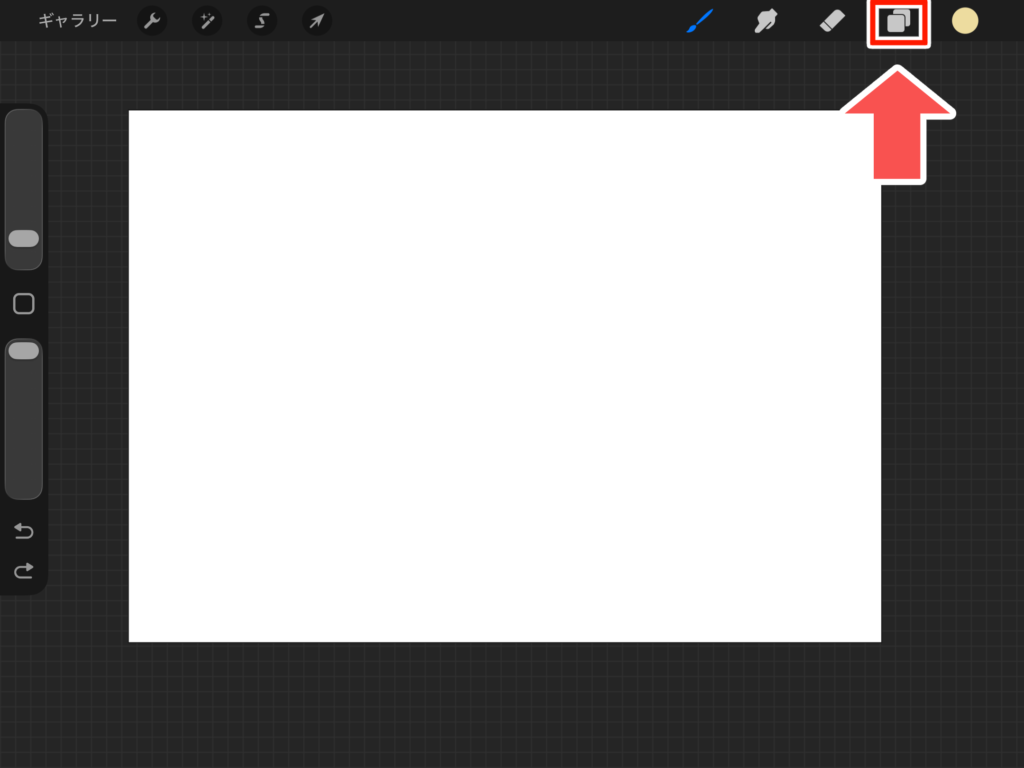Click the brush opacity slider handle

(x=24, y=350)
